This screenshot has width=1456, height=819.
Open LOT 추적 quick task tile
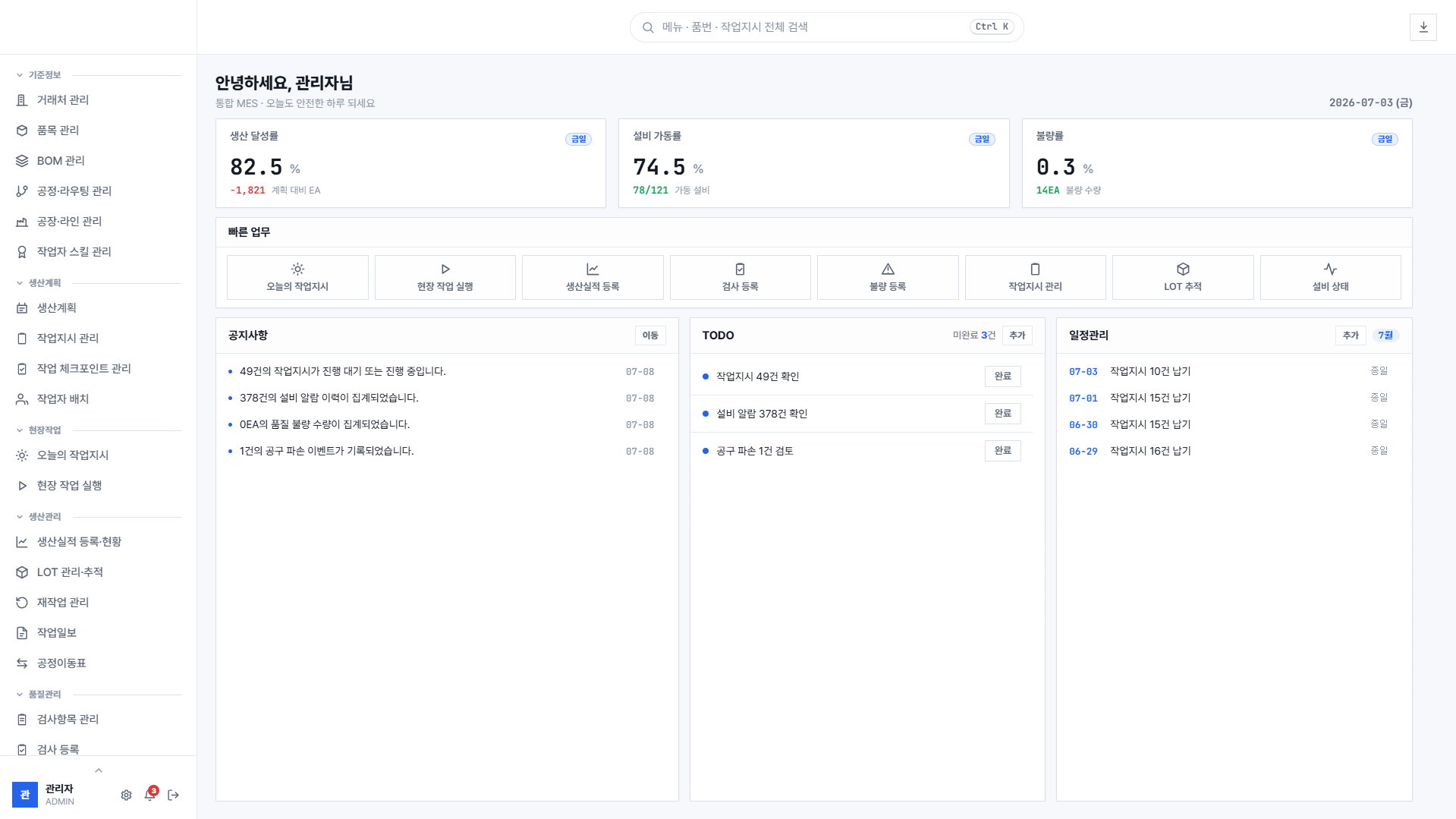[x=1182, y=277]
